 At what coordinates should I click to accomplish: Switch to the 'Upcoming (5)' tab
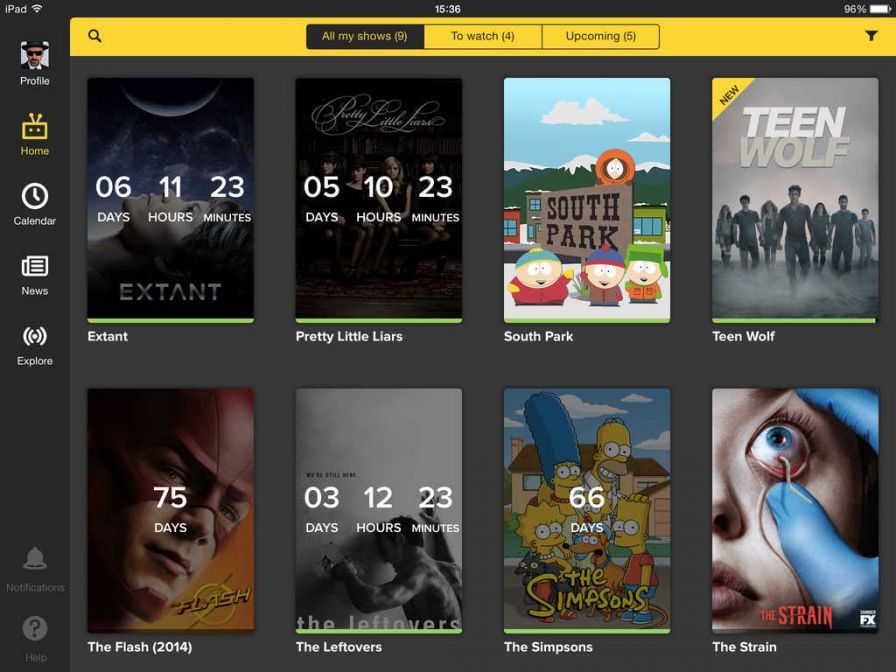(600, 36)
